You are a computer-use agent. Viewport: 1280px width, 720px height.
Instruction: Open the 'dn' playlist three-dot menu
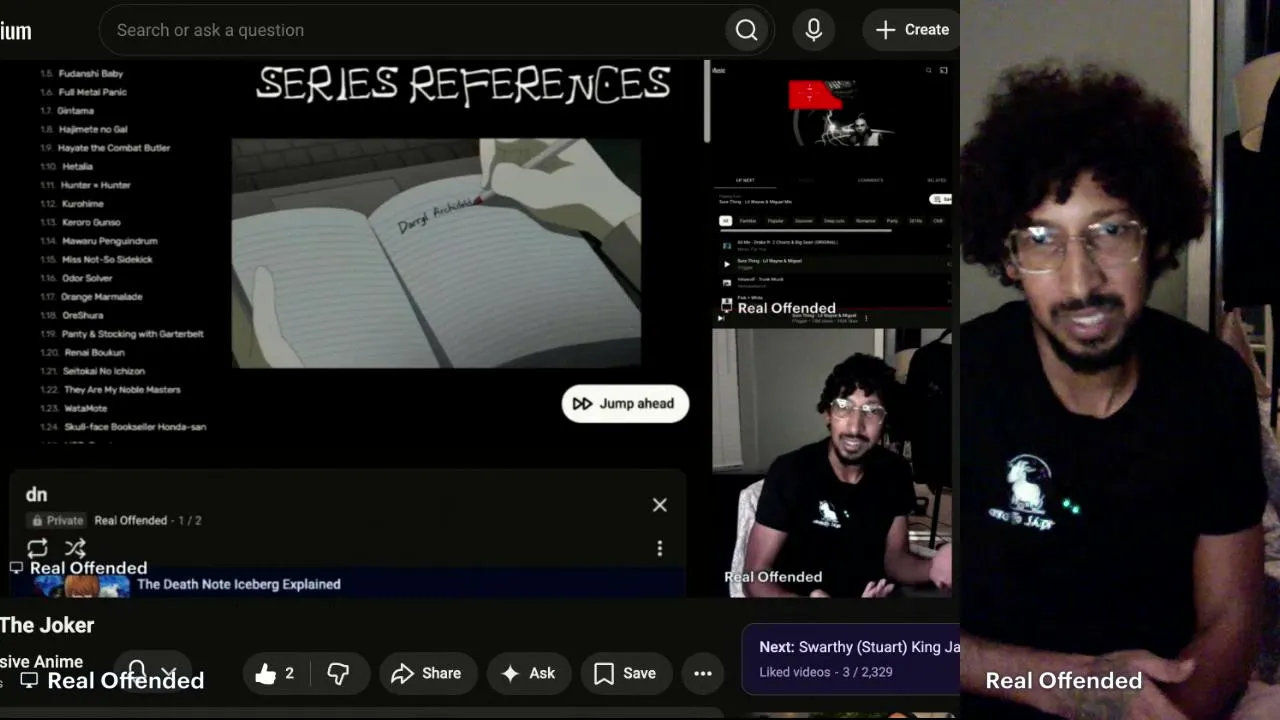click(x=660, y=548)
